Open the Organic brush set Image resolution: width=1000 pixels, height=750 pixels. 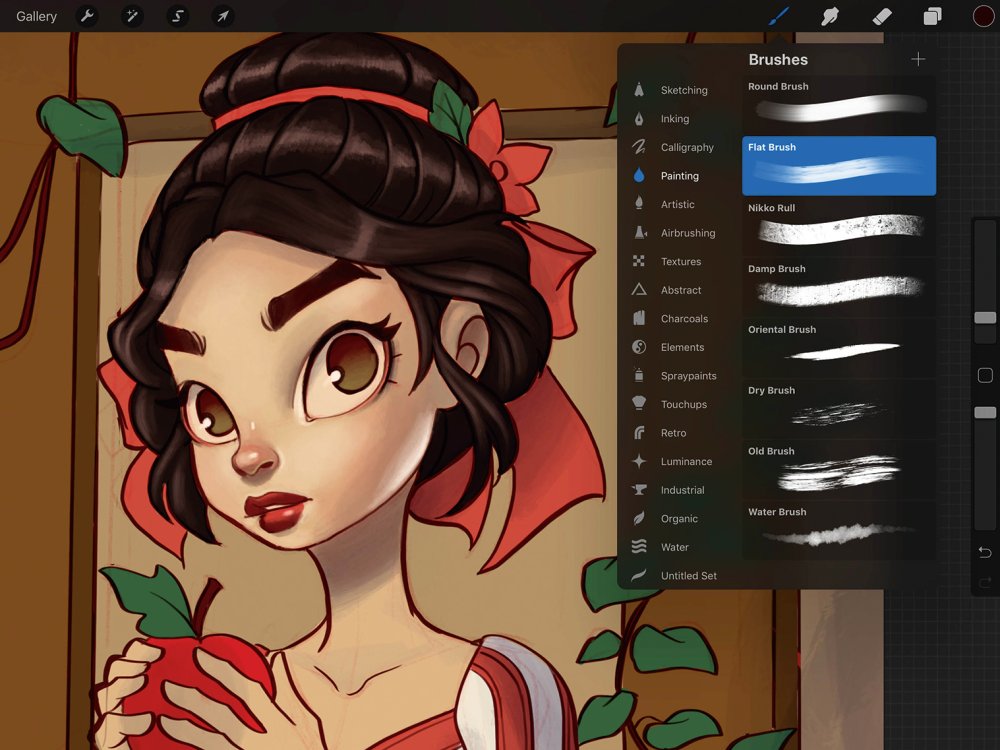coord(677,518)
